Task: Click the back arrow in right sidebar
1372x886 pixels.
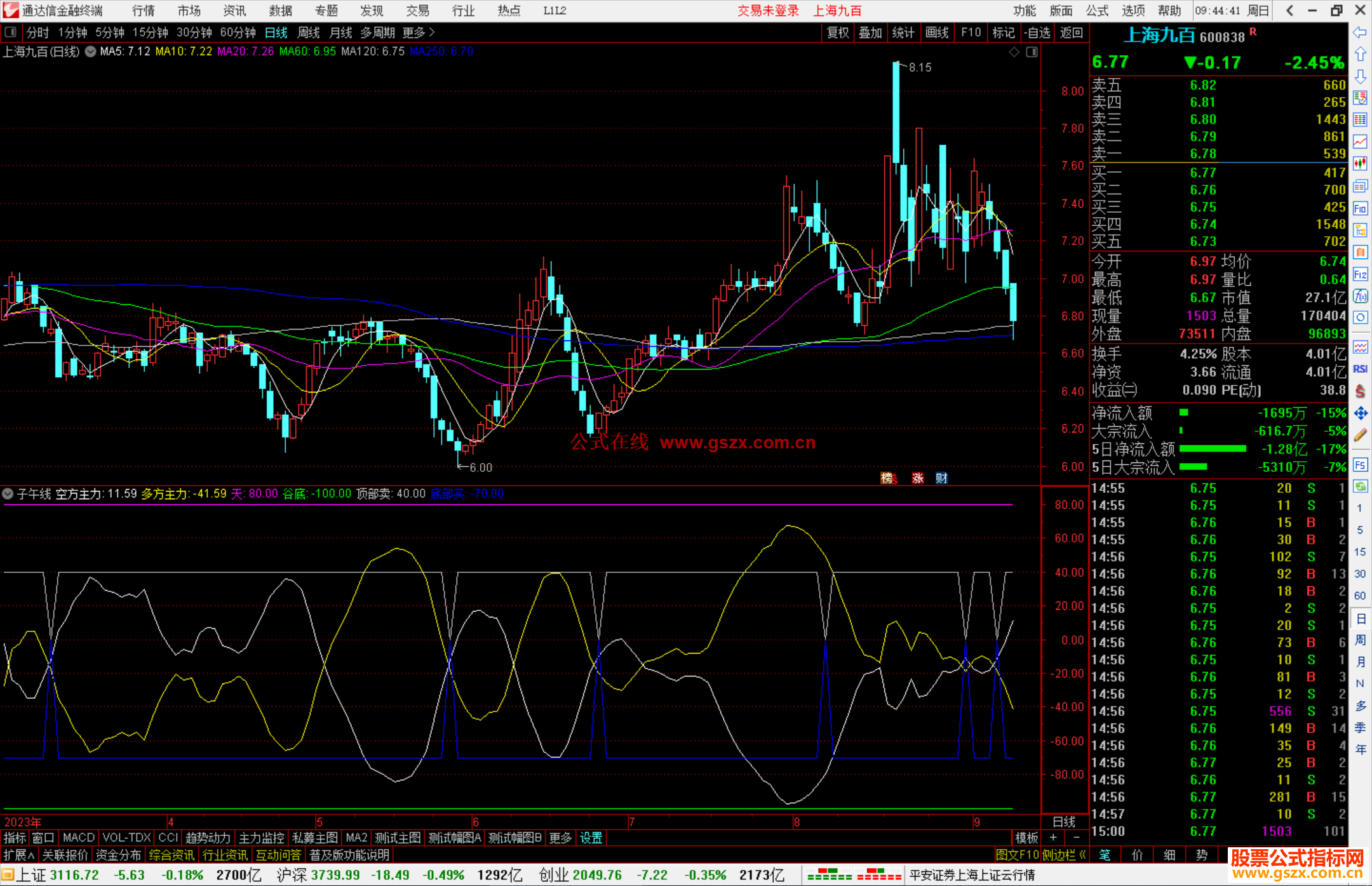Action: (x=1360, y=32)
